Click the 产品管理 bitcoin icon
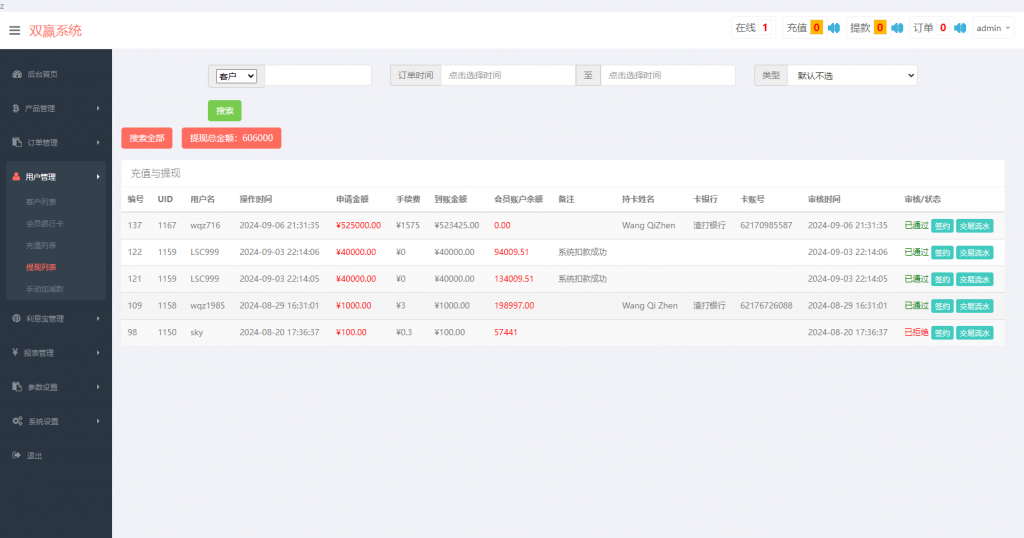1024x538 pixels. (x=17, y=108)
